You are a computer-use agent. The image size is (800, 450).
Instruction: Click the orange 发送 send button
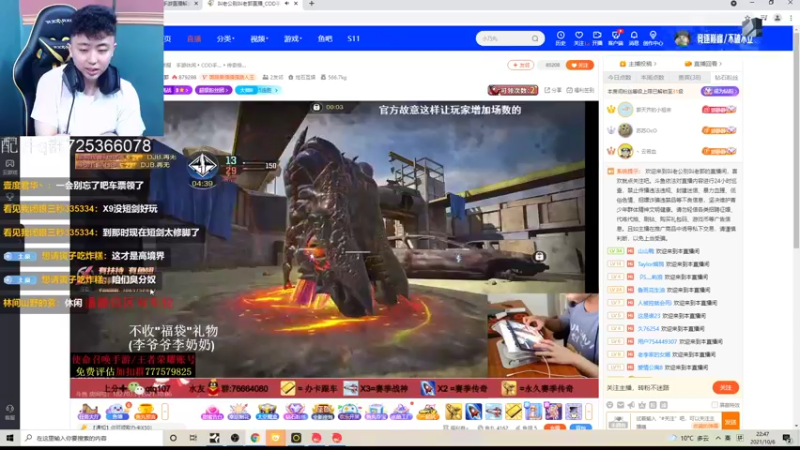pos(731,422)
